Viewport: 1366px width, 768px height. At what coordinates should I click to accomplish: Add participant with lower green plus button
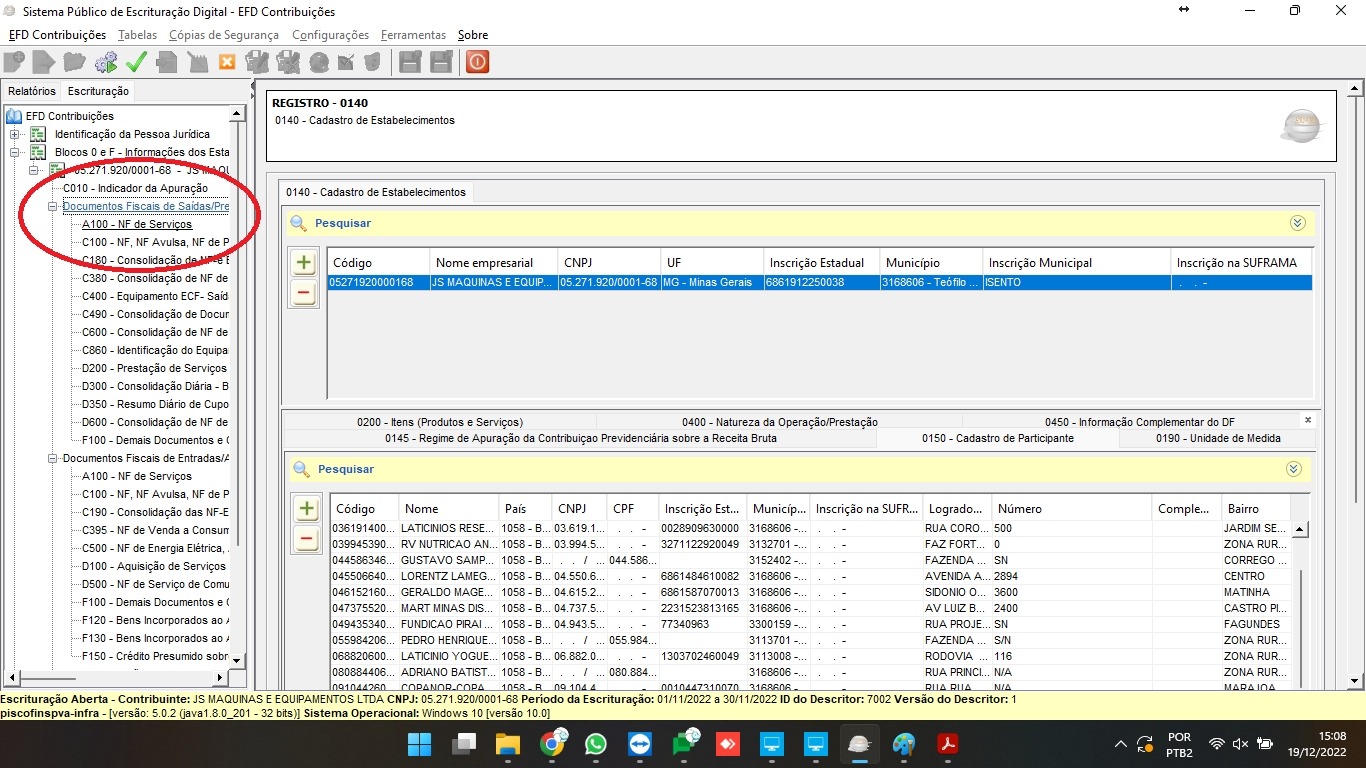click(307, 509)
